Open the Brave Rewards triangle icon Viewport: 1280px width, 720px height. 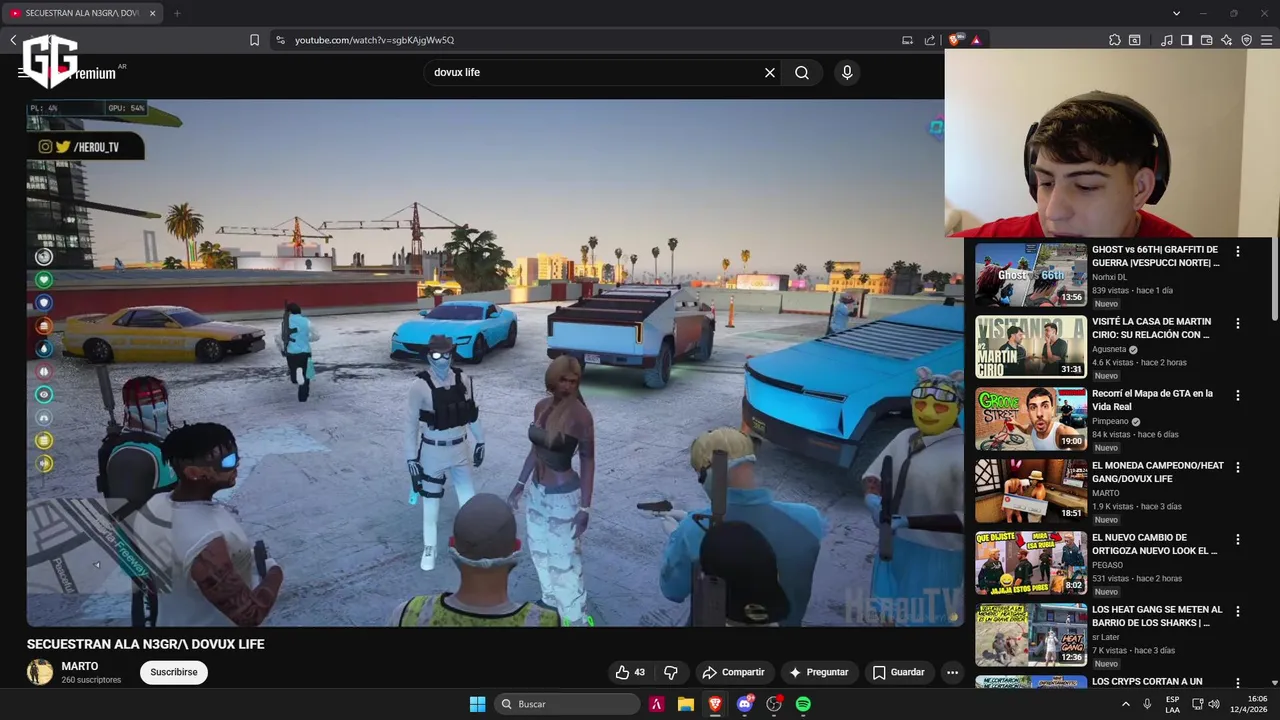pos(976,40)
